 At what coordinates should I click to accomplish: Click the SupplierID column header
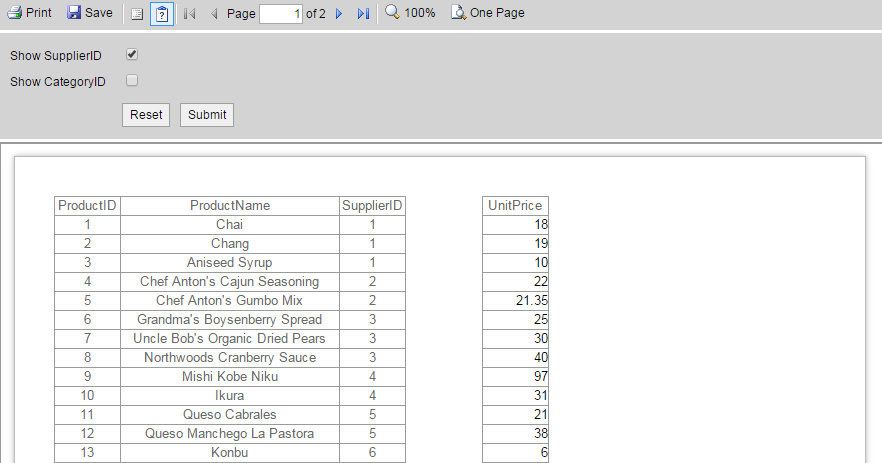(x=372, y=206)
